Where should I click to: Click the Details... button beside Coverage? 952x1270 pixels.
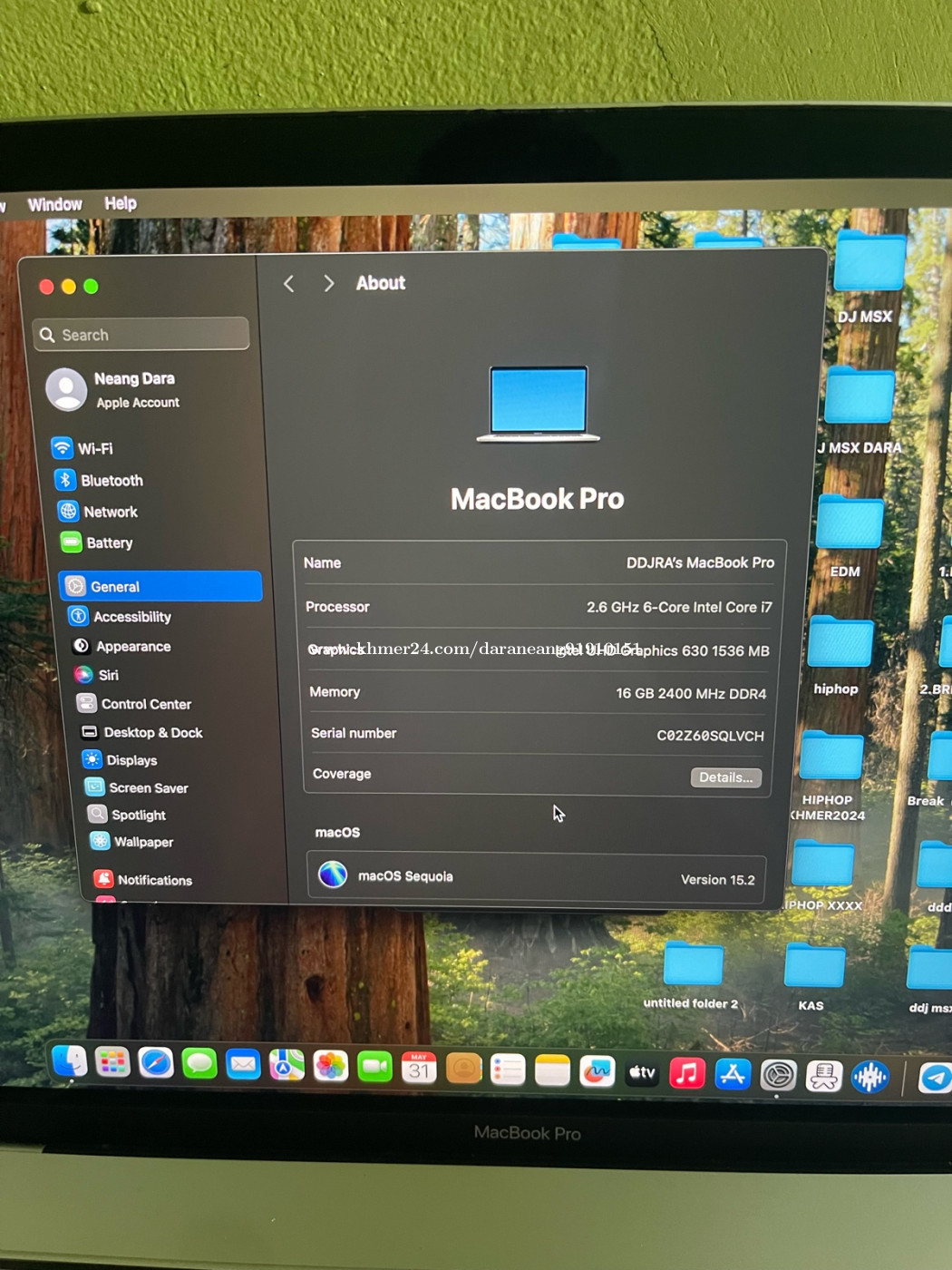pyautogui.click(x=726, y=777)
